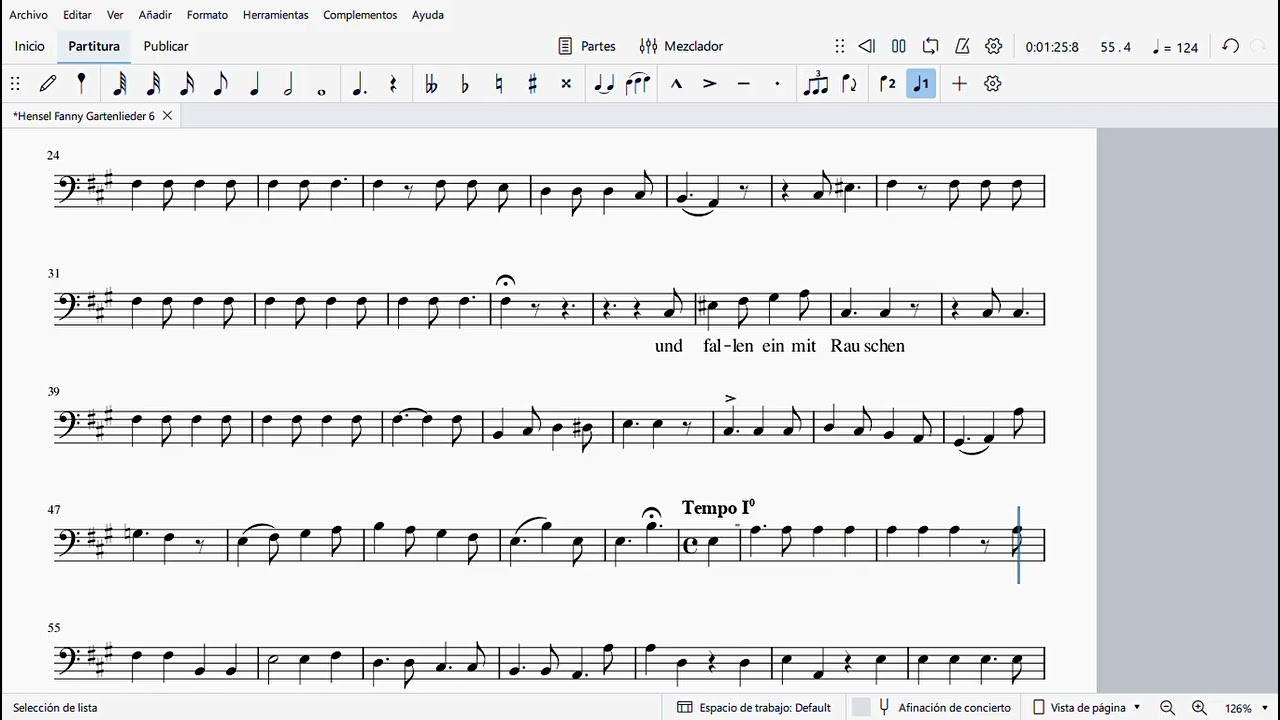This screenshot has height=720, width=1280.
Task: Open the Mezclador panel
Action: tap(681, 46)
